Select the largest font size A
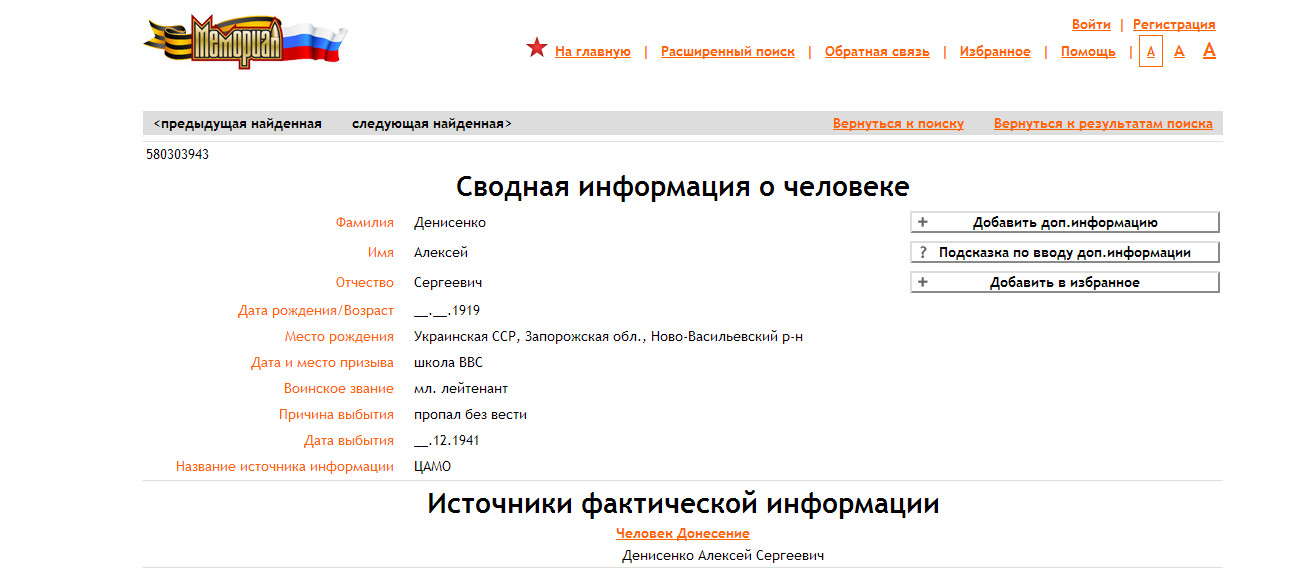 click(x=1209, y=50)
